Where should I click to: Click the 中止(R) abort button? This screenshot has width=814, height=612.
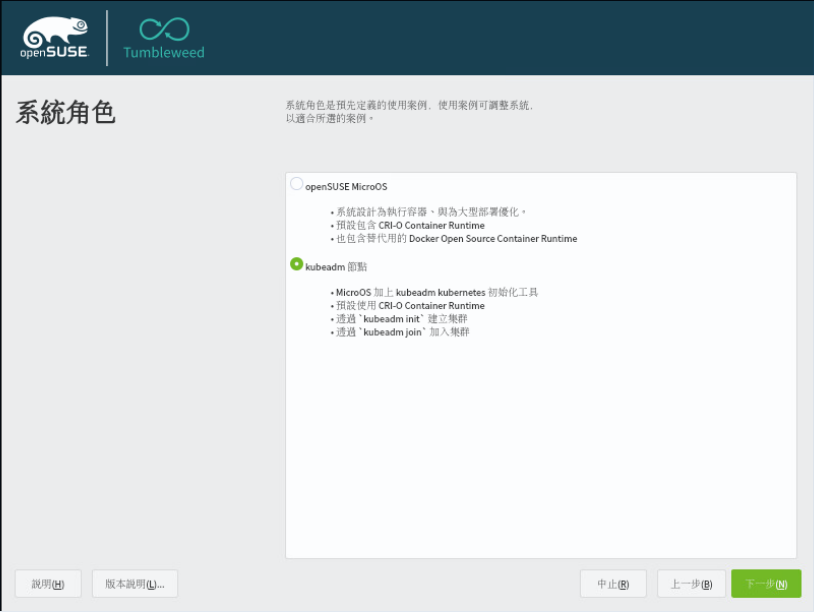click(613, 584)
